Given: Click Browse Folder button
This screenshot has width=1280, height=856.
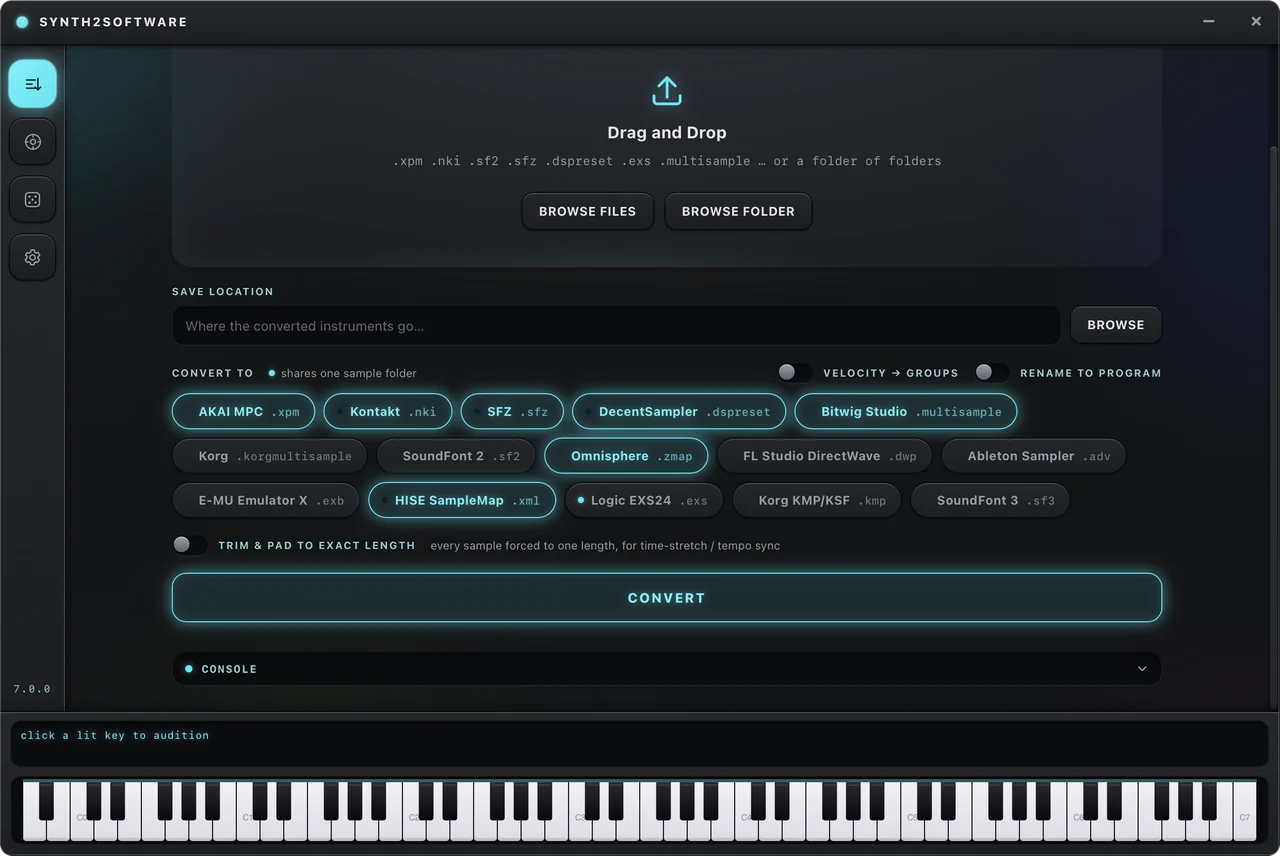Looking at the screenshot, I should pyautogui.click(x=738, y=212).
